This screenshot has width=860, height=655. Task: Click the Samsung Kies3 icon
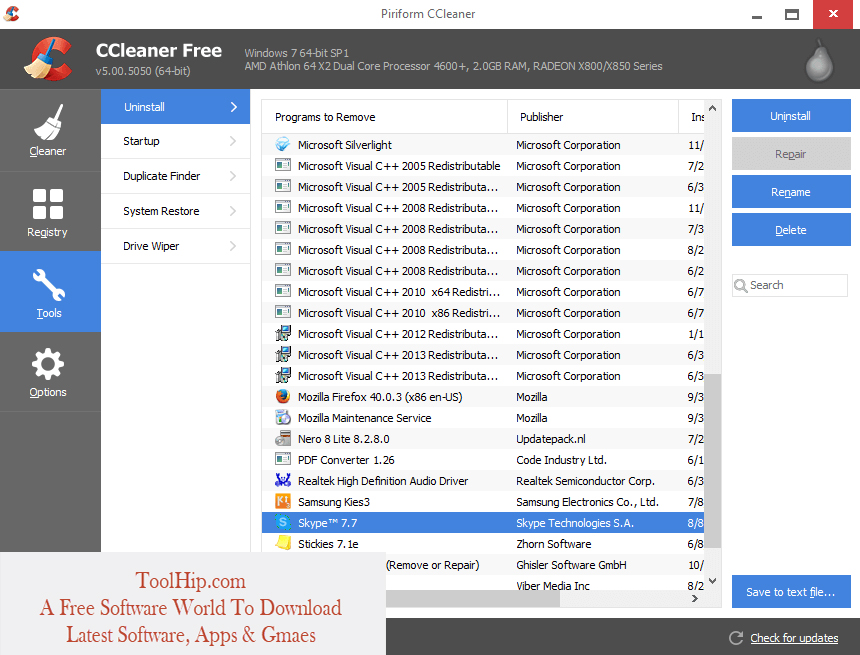[282, 501]
